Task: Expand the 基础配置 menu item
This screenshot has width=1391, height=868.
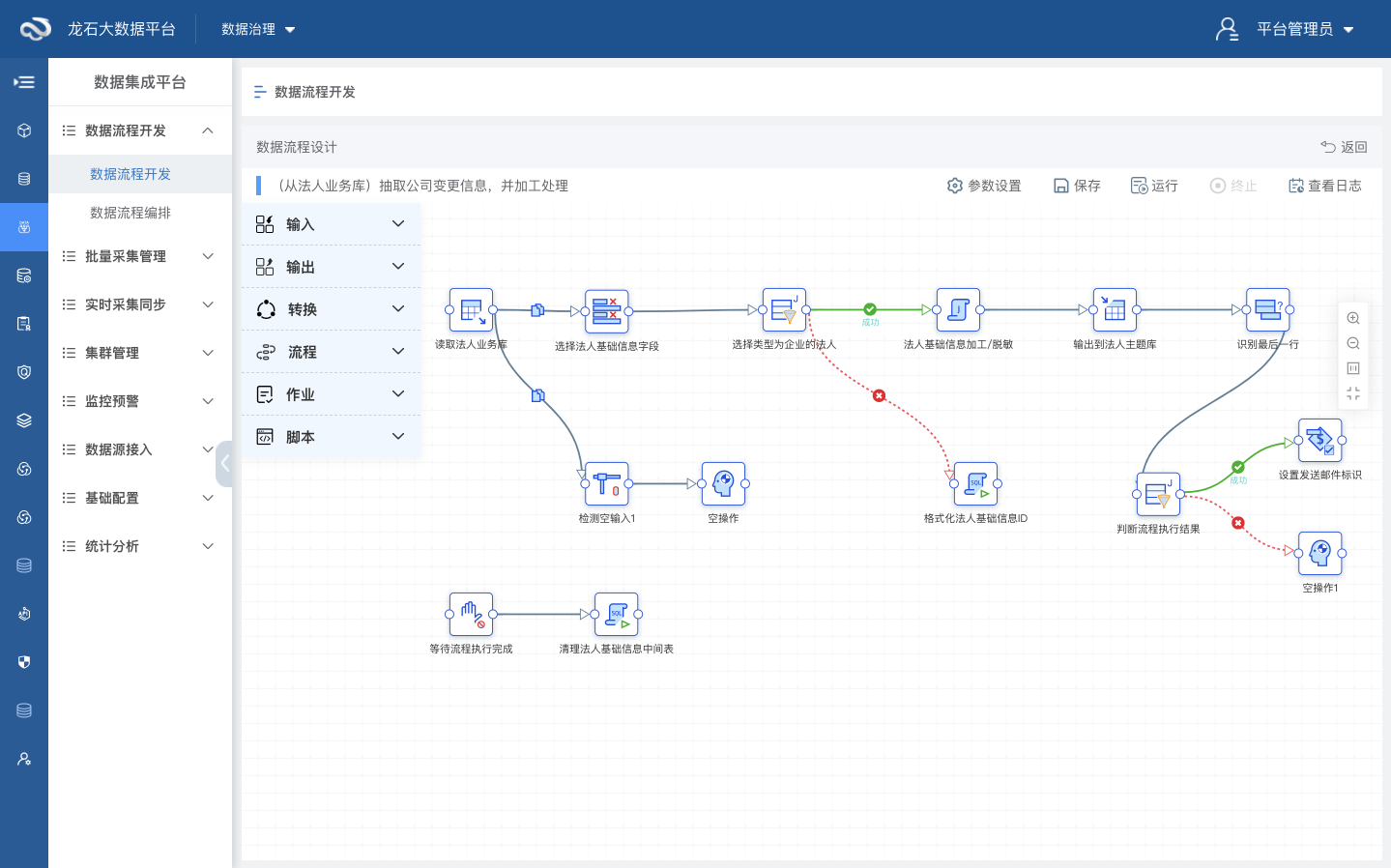Action: click(x=140, y=498)
